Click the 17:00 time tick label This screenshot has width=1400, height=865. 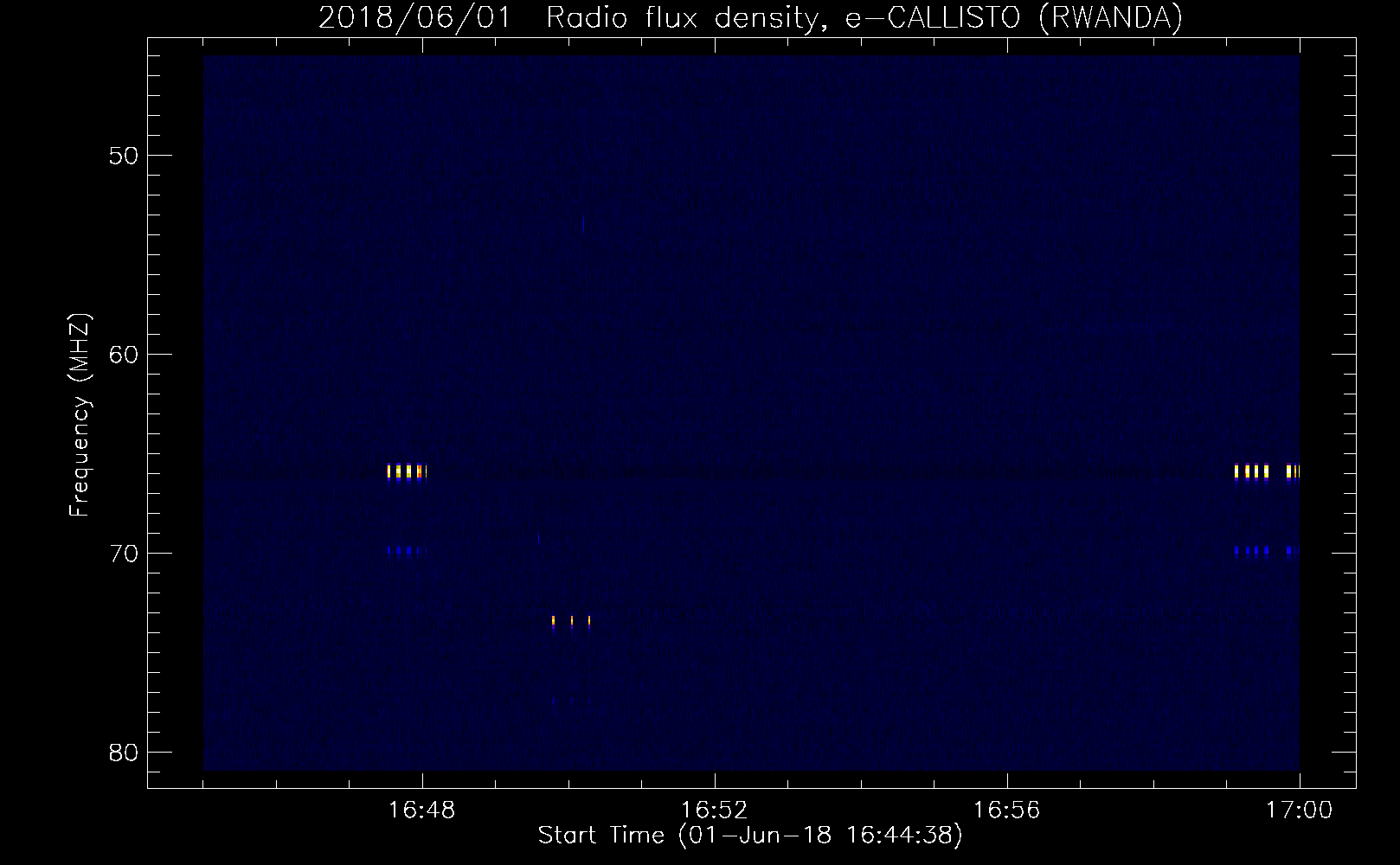(1299, 811)
